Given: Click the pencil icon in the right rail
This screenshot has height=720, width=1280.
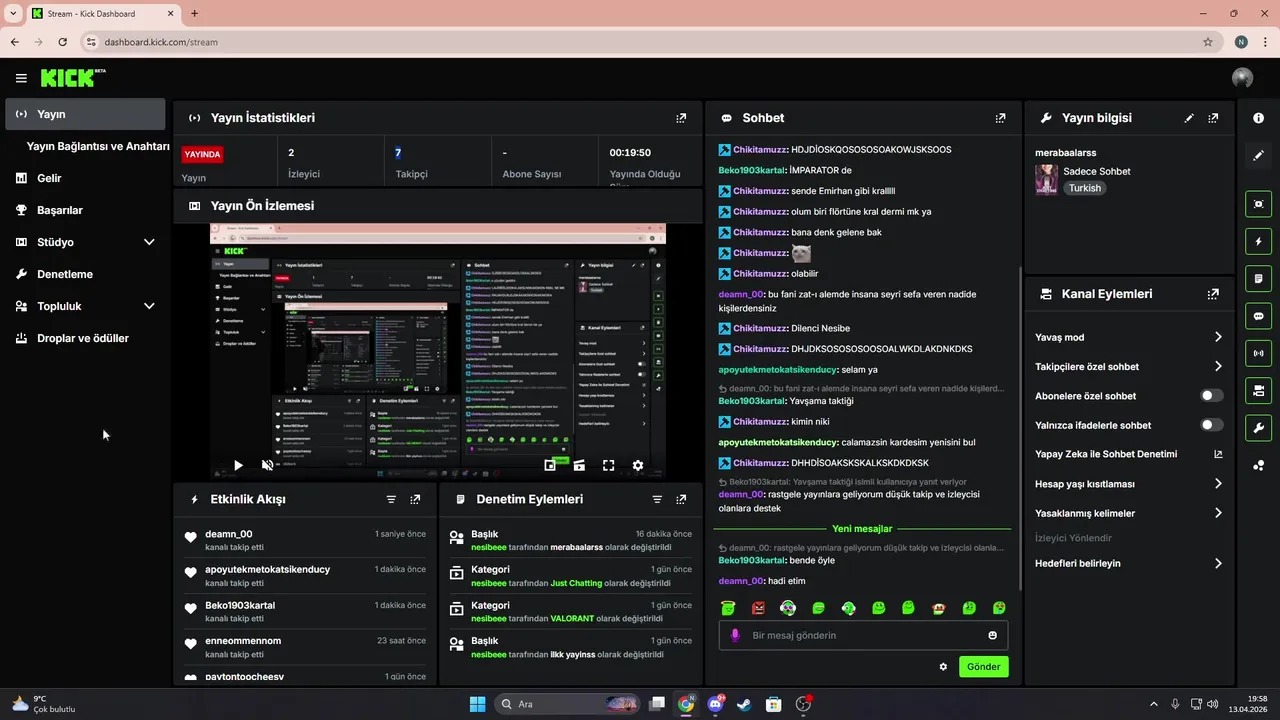Looking at the screenshot, I should tap(1258, 156).
